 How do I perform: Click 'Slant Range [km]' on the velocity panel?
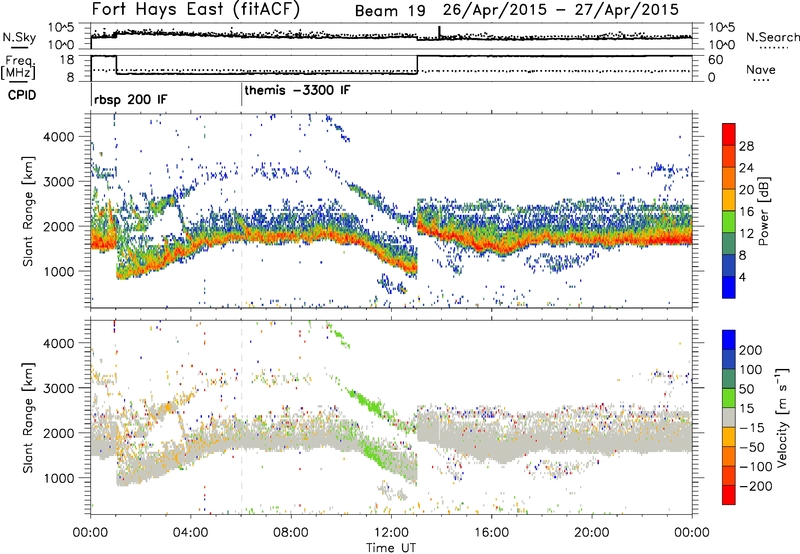click(28, 418)
